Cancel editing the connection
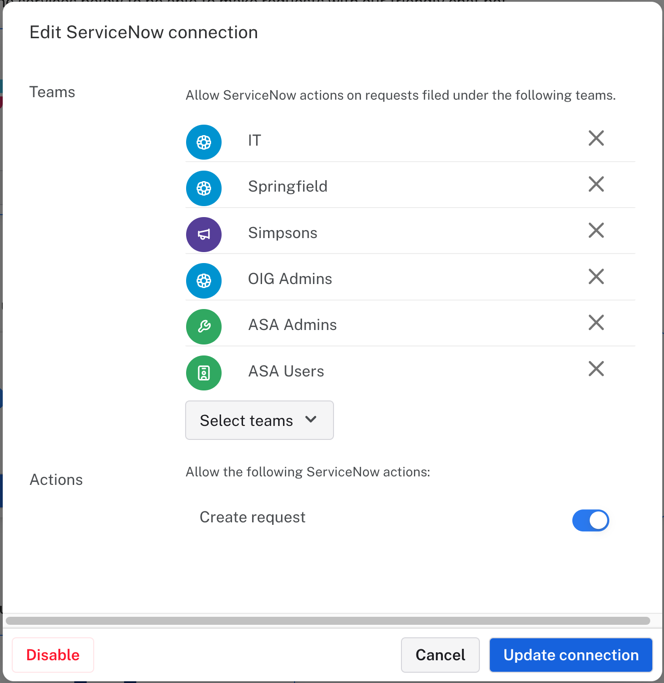Viewport: 664px width, 683px height. [x=440, y=655]
